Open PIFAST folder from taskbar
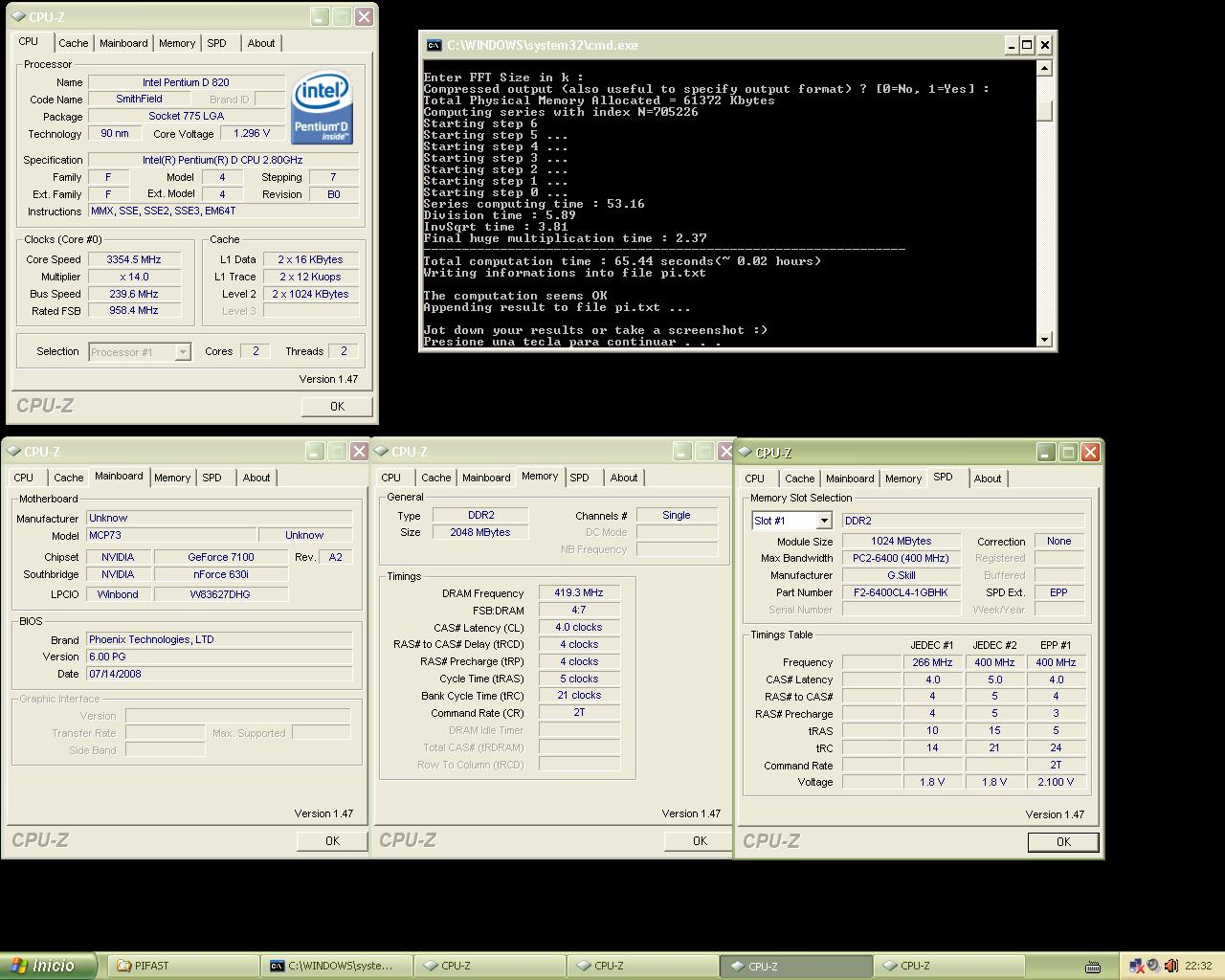The width and height of the screenshot is (1225, 980). tap(182, 966)
